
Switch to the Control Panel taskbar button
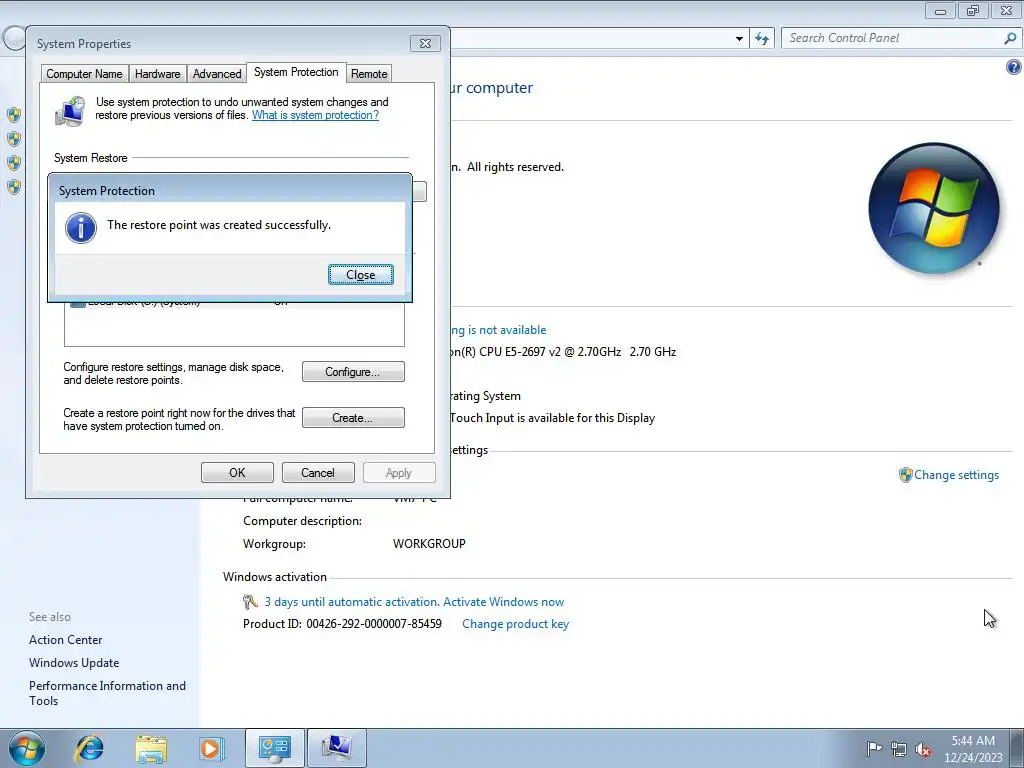coord(274,748)
